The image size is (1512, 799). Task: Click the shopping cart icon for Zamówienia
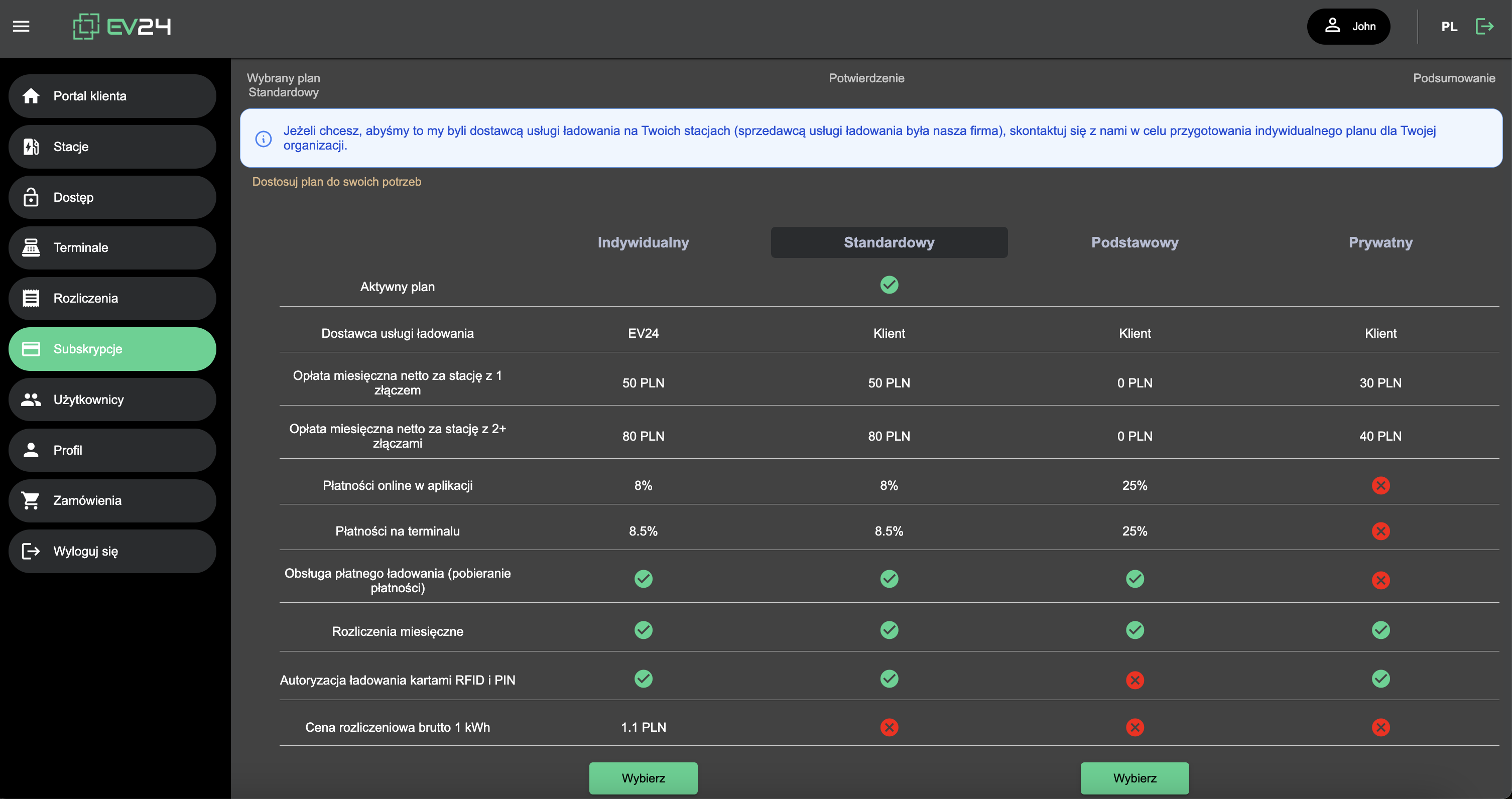[x=31, y=500]
